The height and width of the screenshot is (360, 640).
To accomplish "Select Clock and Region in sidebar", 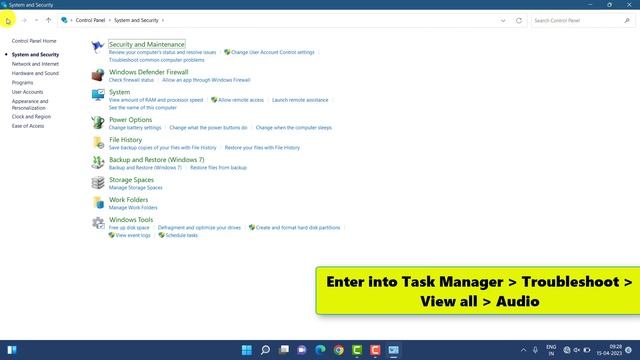I will pos(31,117).
